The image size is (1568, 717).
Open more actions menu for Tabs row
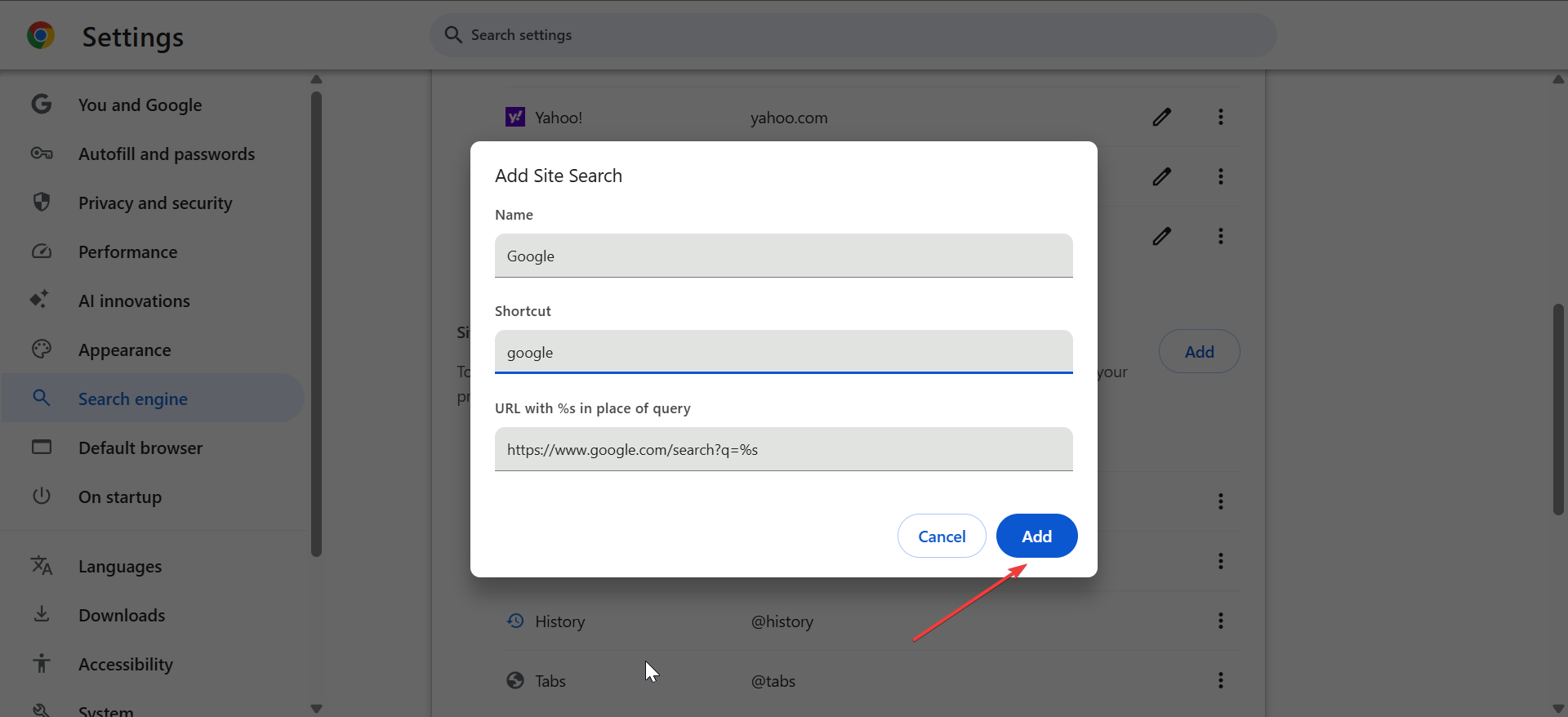point(1221,680)
